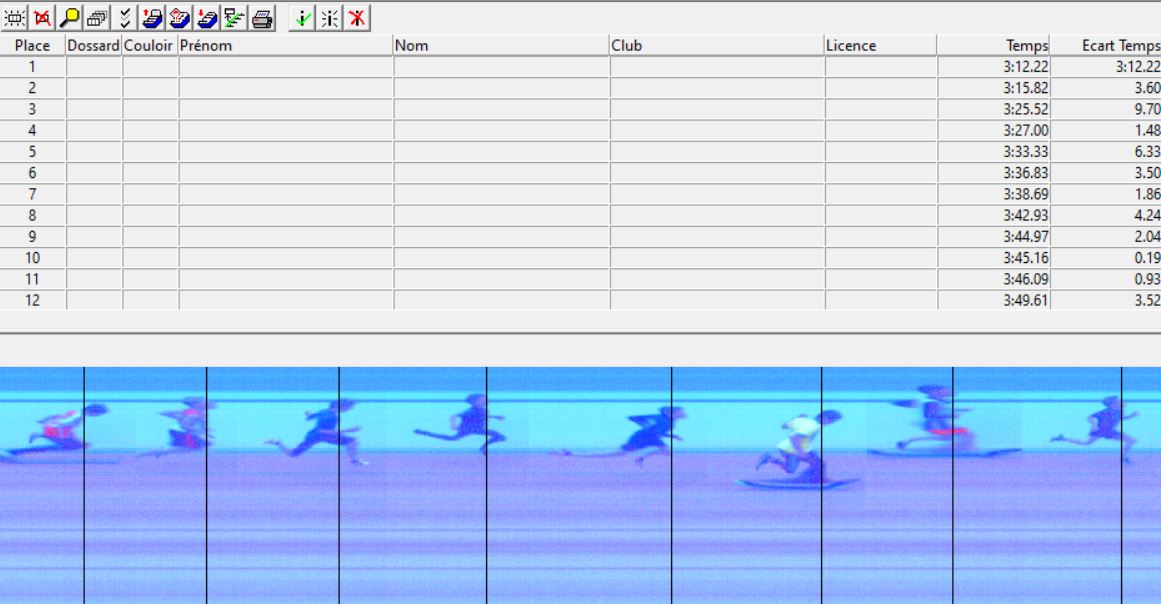The width and height of the screenshot is (1161, 604).
Task: Open the yellow magnifying glass search tool
Action: (x=70, y=18)
